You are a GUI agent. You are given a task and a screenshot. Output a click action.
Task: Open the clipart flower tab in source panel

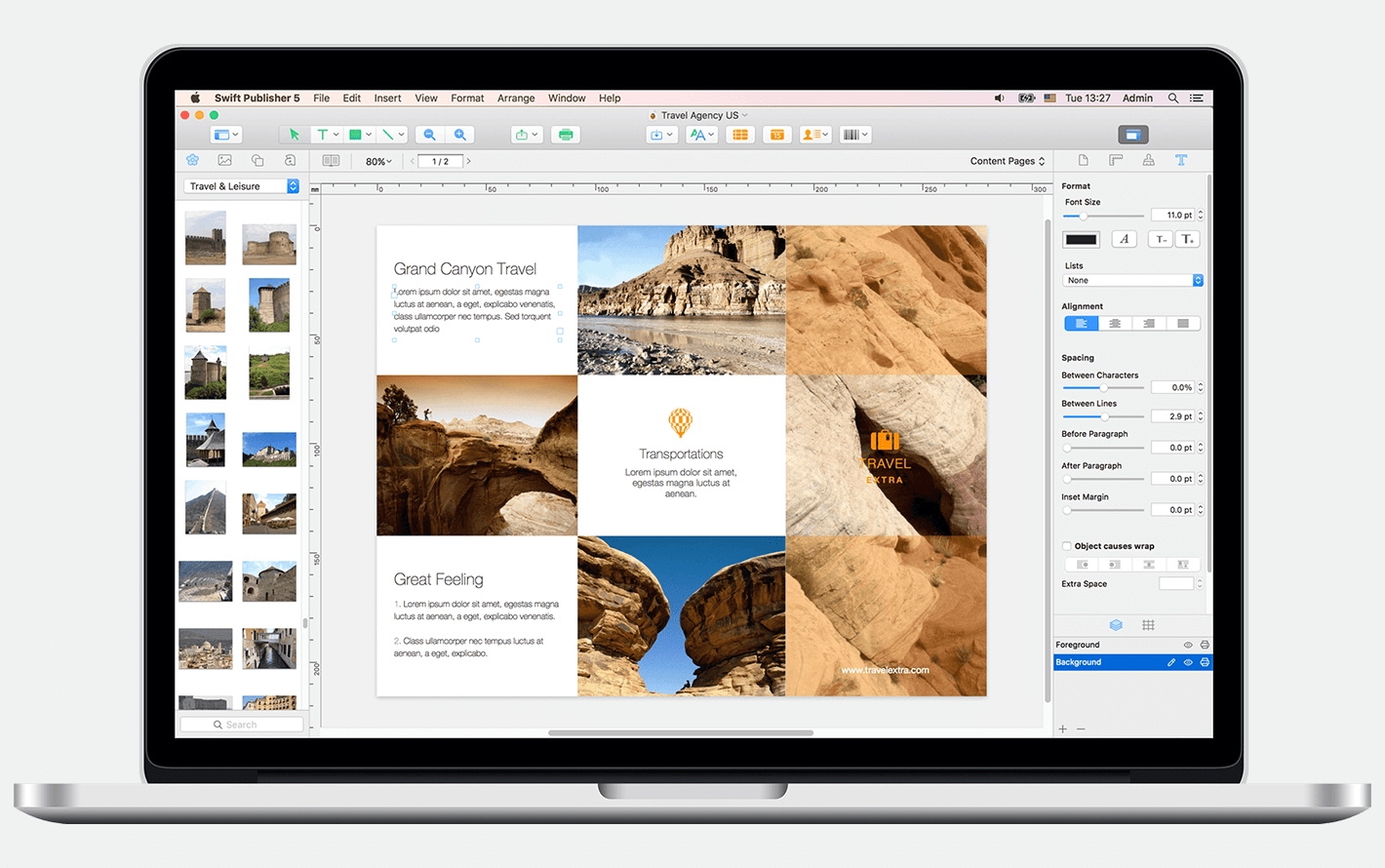[x=192, y=160]
